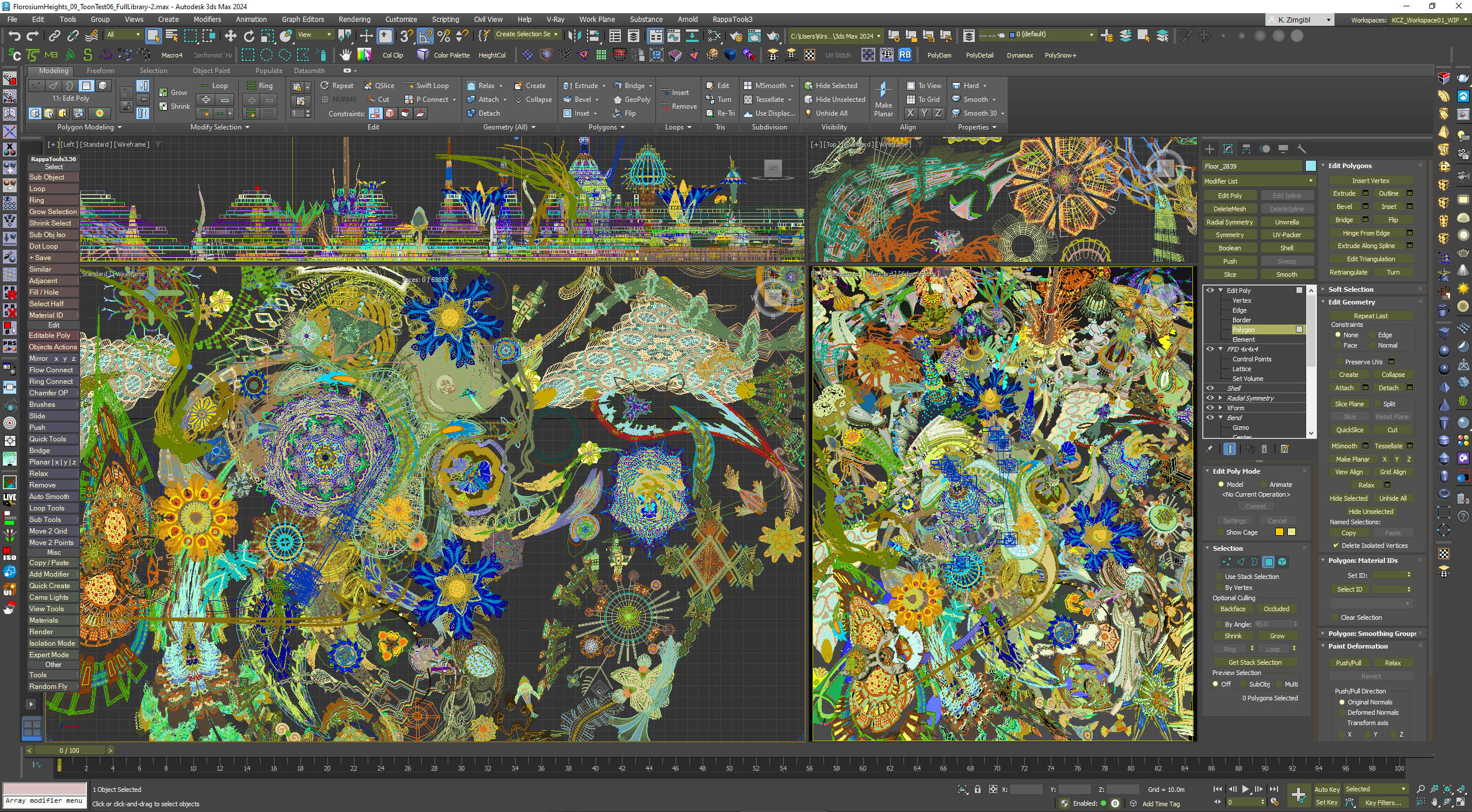This screenshot has height=812, width=1472.
Task: Click the hand icon in second toolbar row
Action: click(345, 55)
